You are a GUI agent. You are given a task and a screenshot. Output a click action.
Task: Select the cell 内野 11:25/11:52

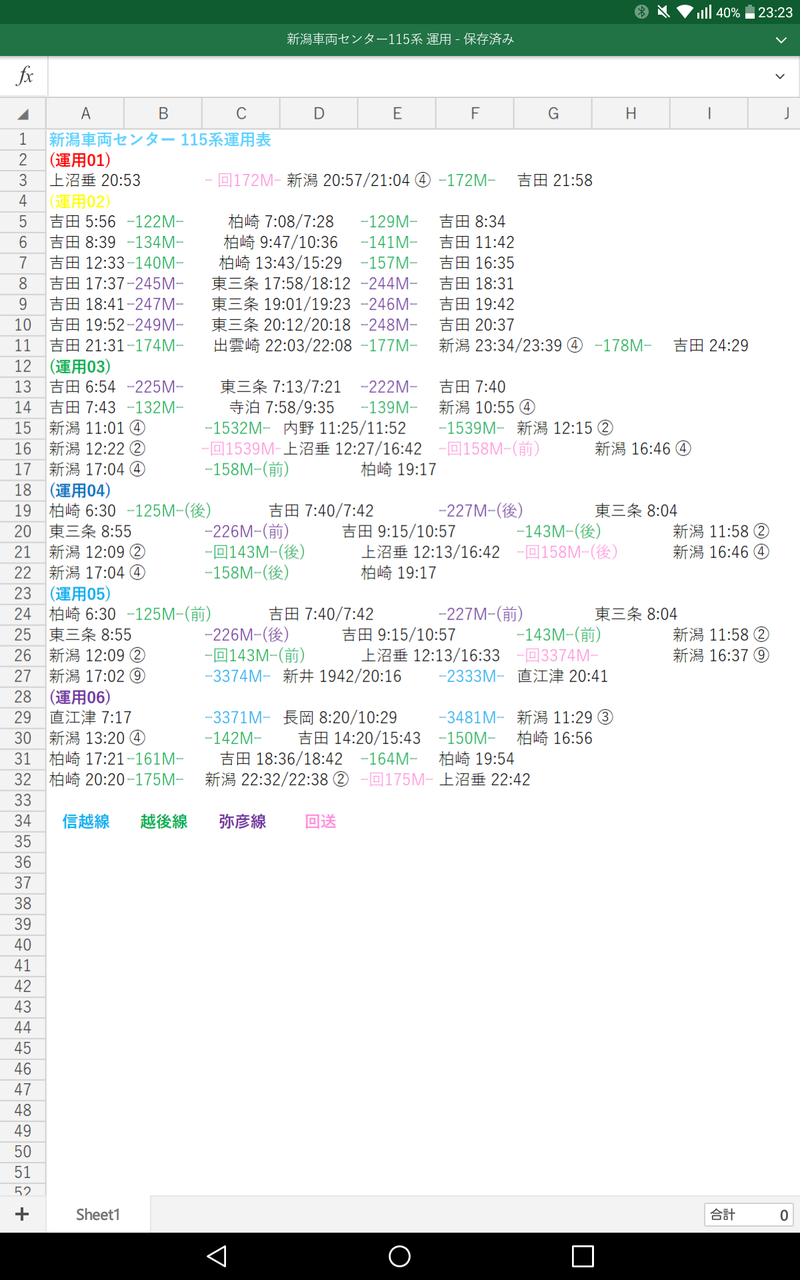pos(345,428)
